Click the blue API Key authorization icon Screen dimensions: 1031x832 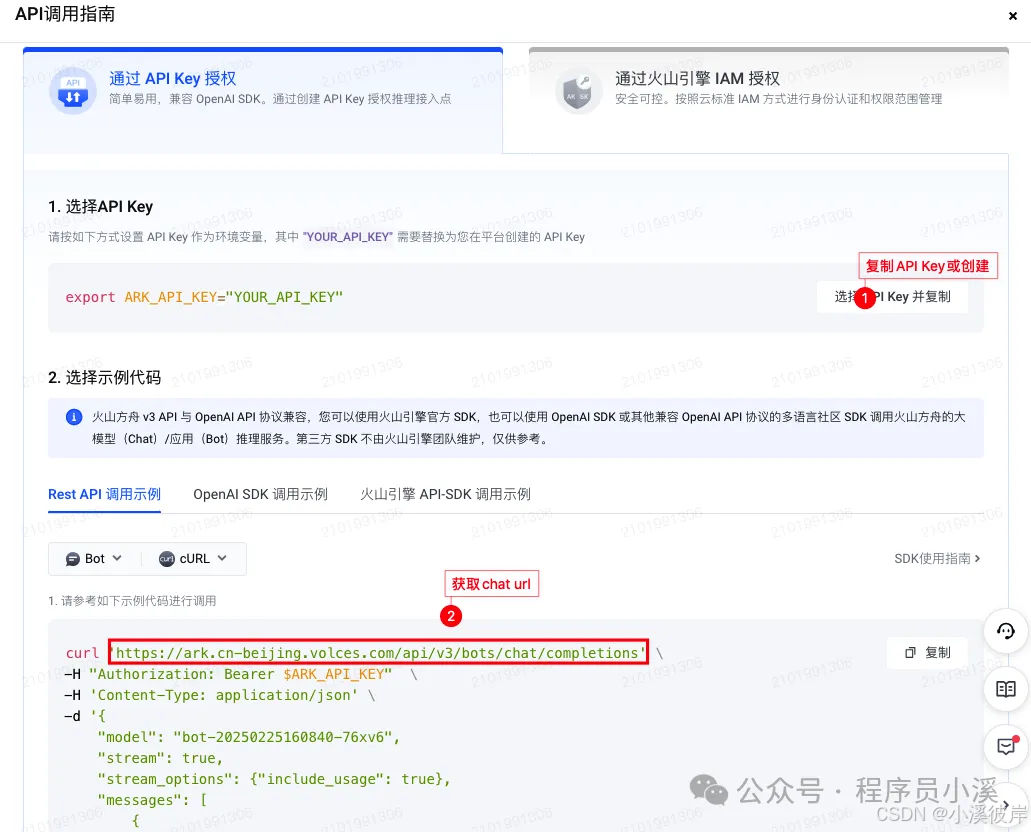point(73,91)
